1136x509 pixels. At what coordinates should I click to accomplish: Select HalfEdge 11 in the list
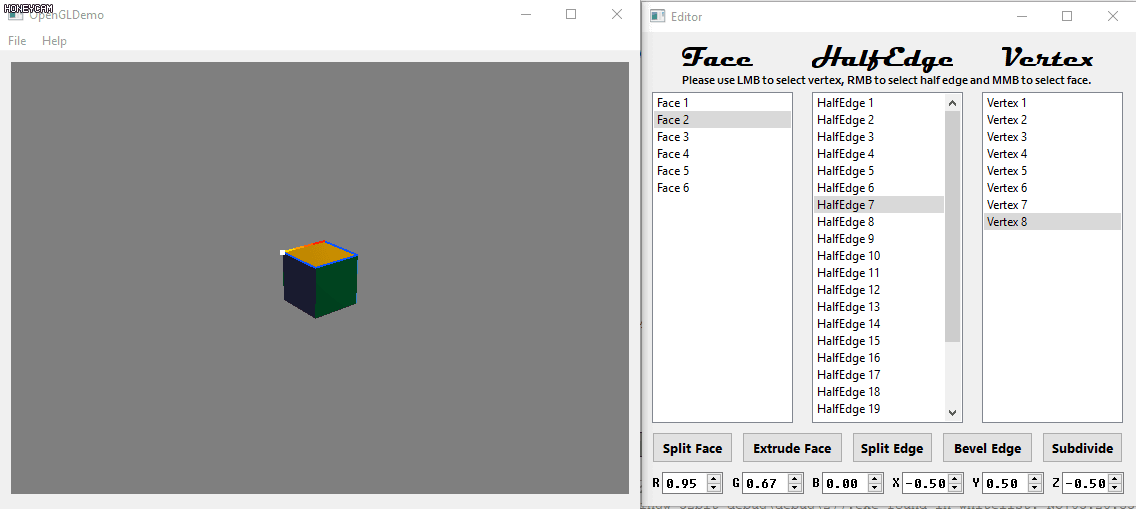(879, 273)
